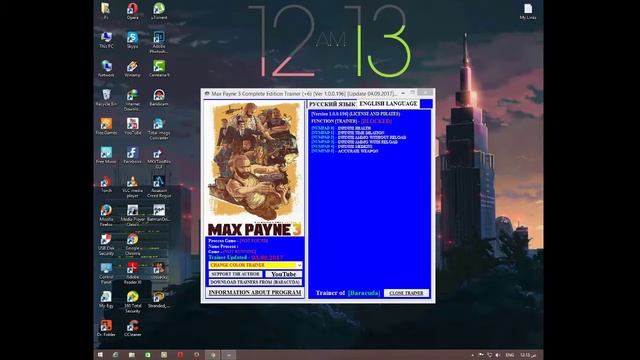Open File Explorer from the taskbar

132,355
